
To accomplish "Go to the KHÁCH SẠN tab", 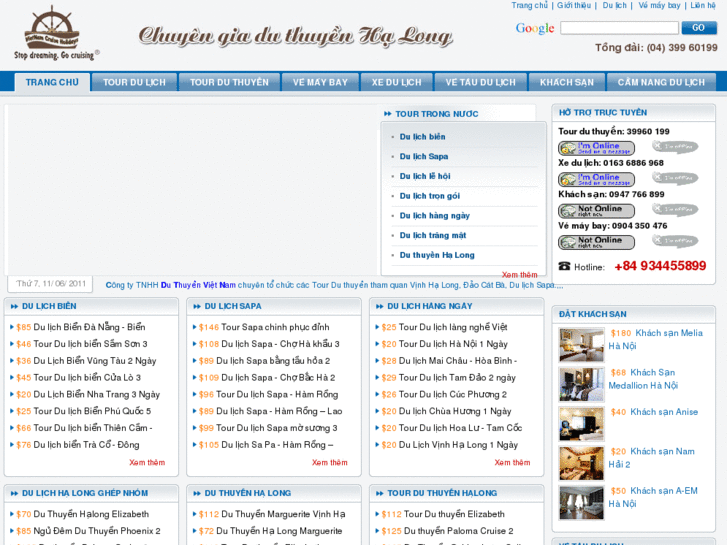I will click(567, 82).
